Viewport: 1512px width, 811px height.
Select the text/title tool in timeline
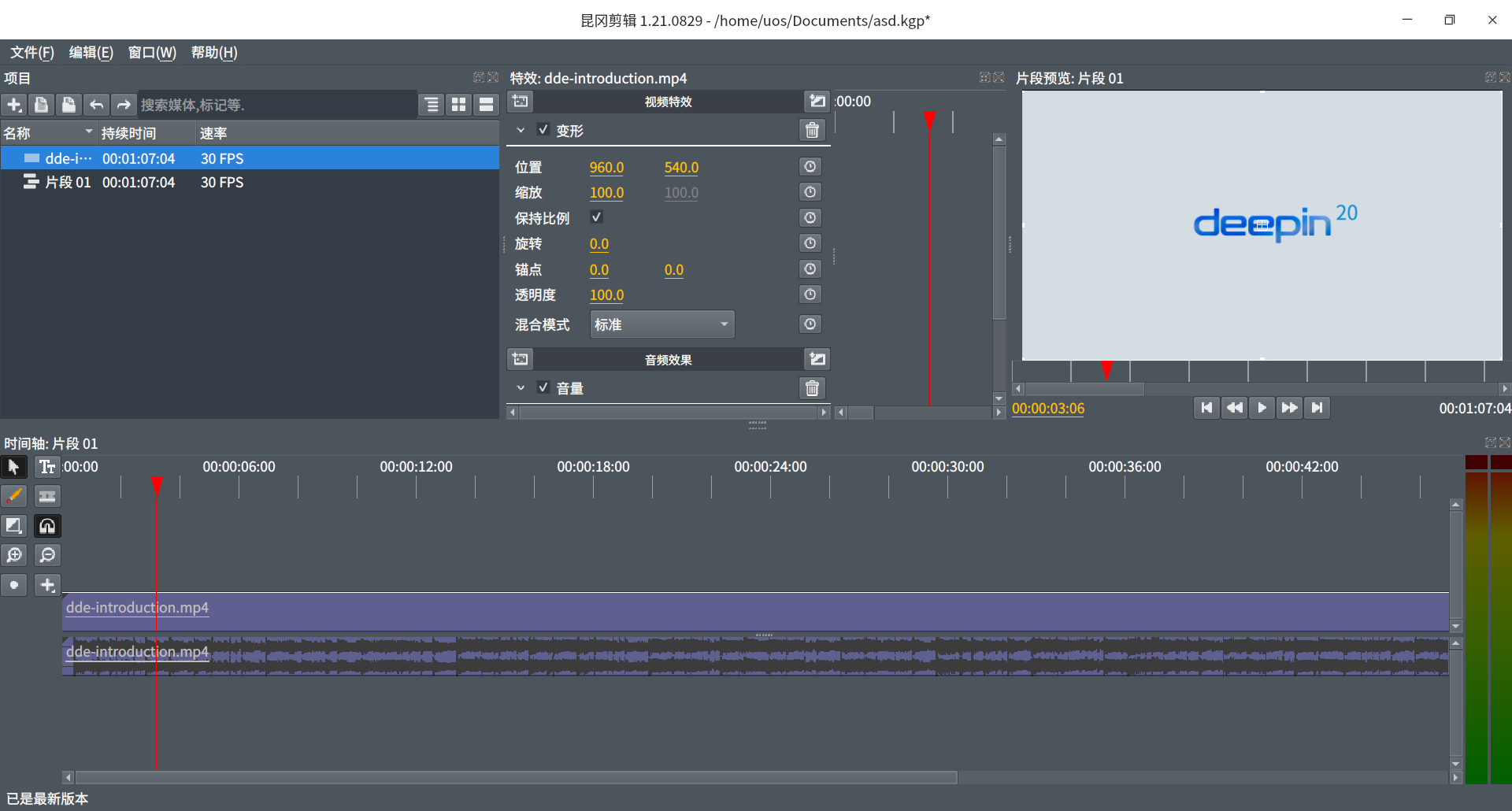coord(47,467)
